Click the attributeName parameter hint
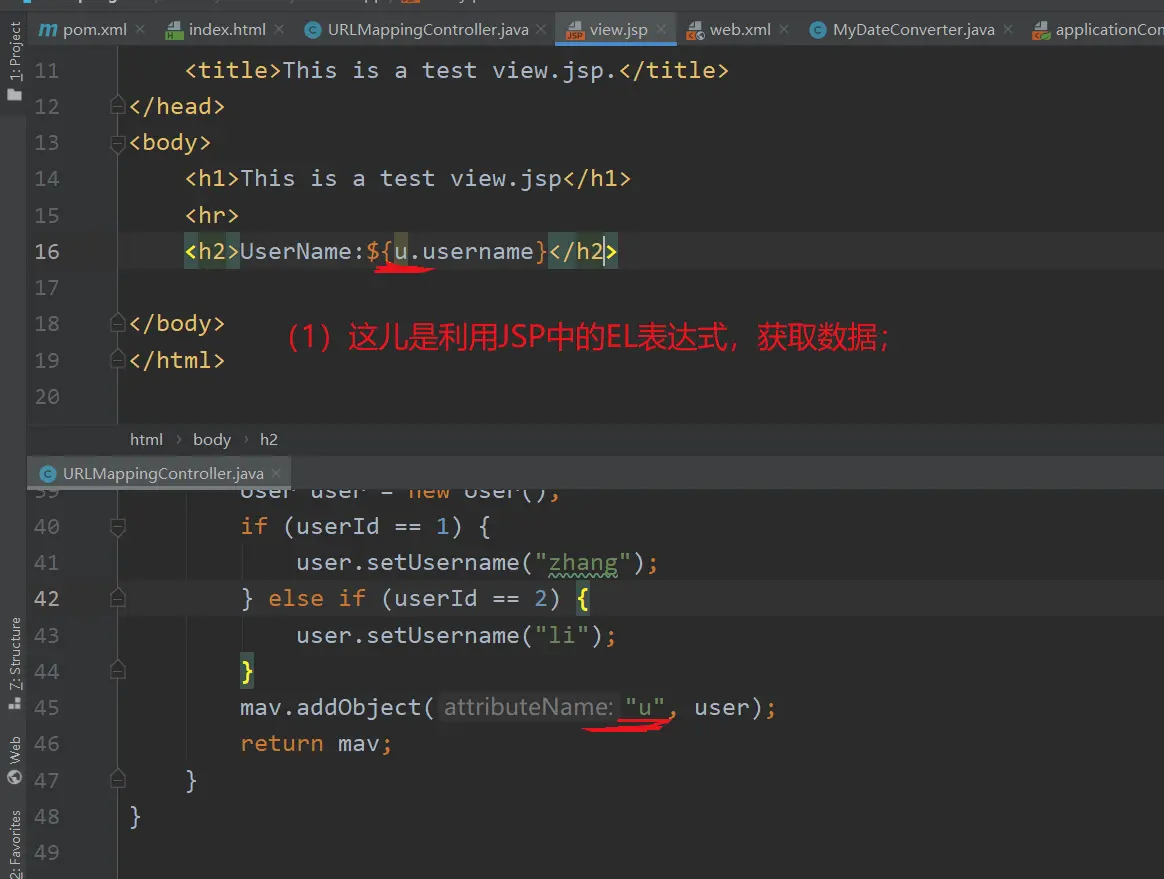This screenshot has height=879, width=1164. tap(529, 707)
